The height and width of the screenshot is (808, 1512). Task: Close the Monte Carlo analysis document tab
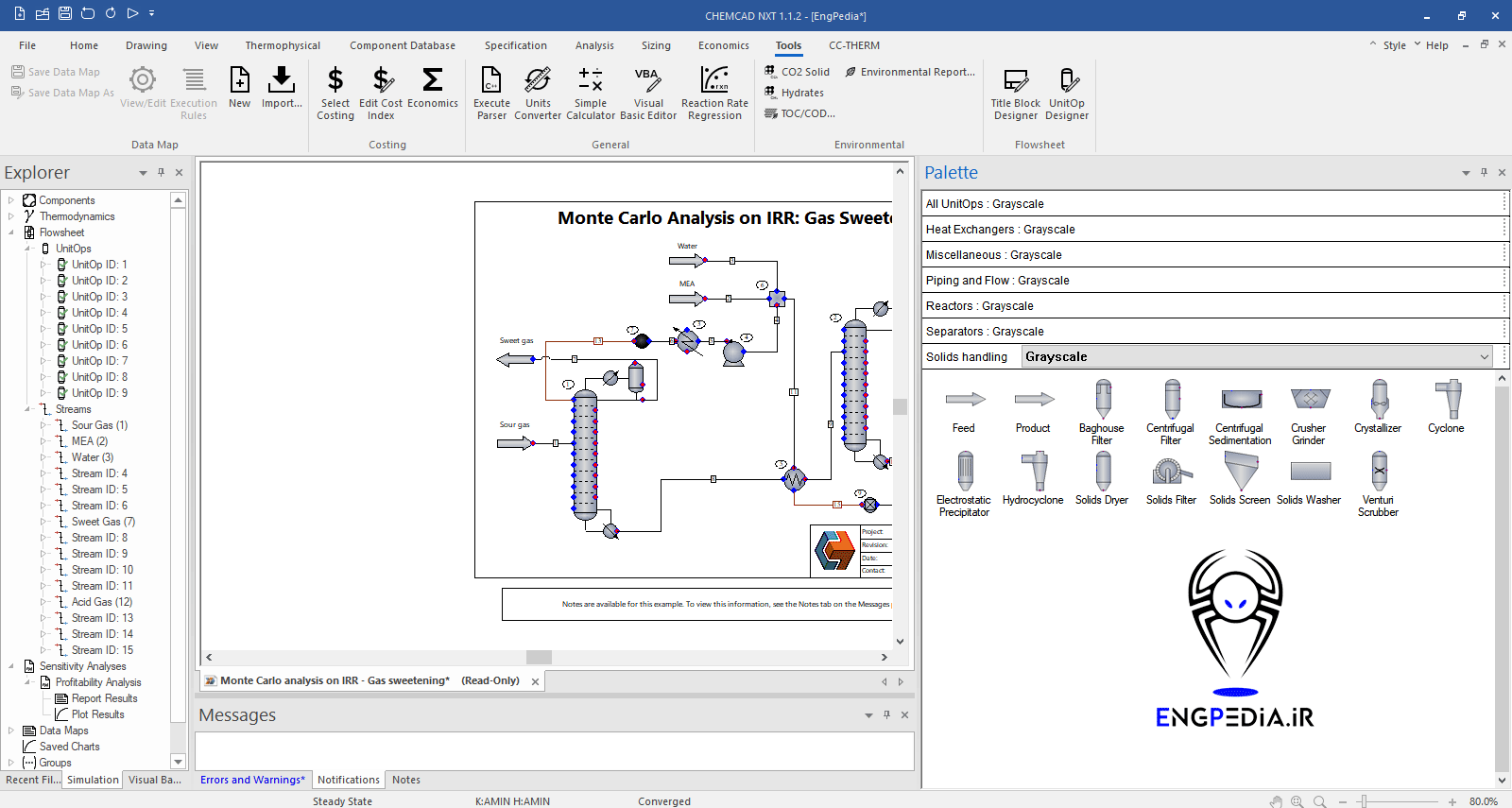pyautogui.click(x=535, y=681)
